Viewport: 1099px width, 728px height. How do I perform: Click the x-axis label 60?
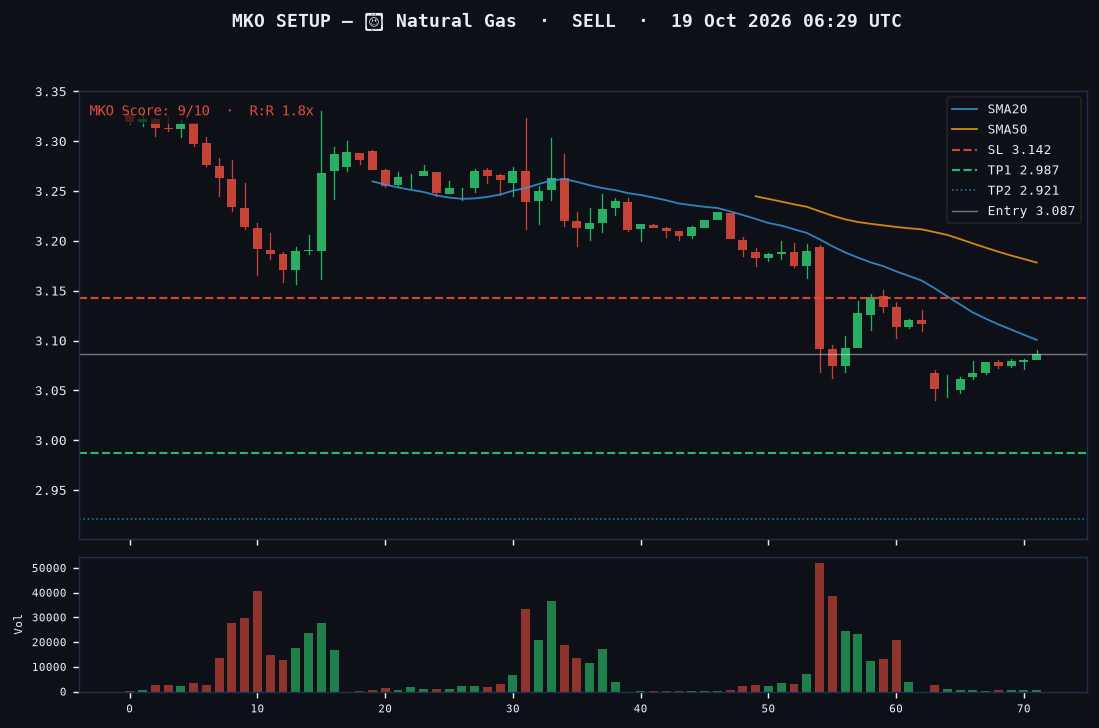point(896,708)
